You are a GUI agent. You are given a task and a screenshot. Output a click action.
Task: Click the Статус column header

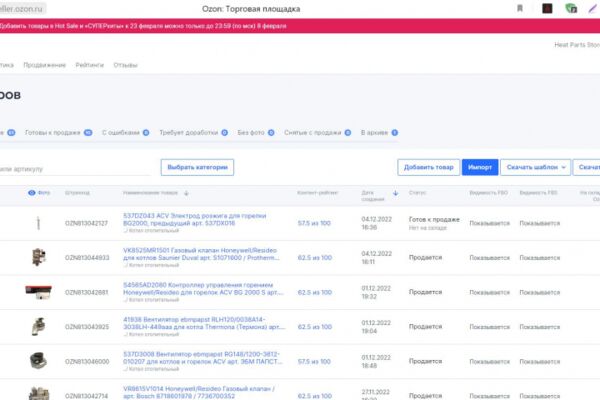[417, 193]
